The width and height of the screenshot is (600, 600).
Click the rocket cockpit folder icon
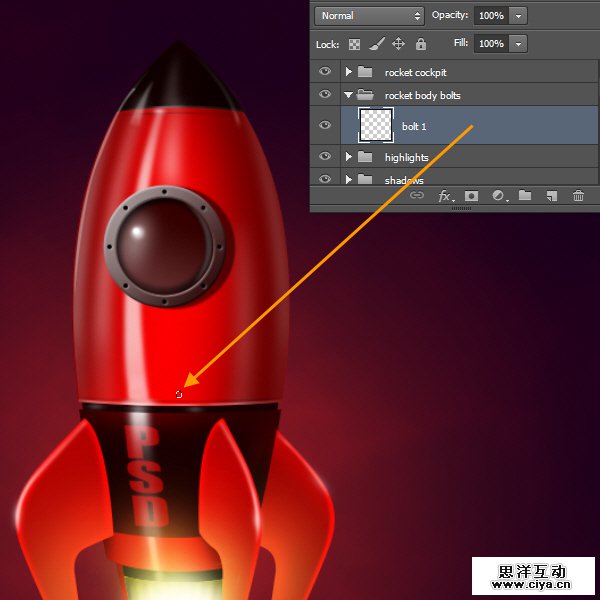click(x=365, y=72)
